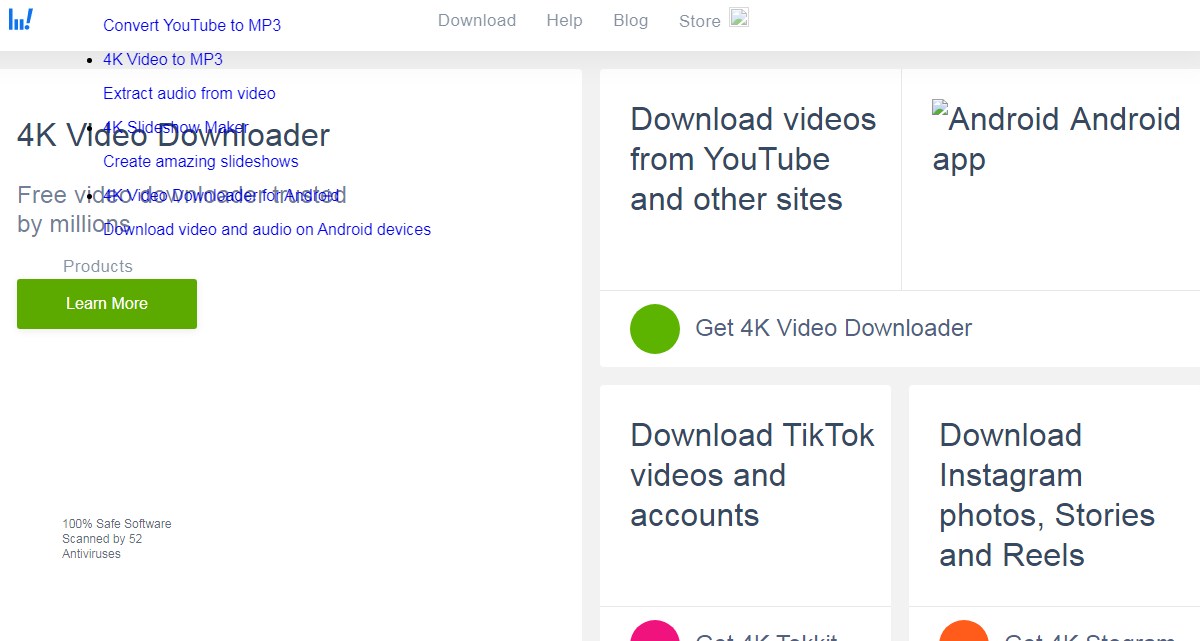Click the 100% Safe Software text
1200x641 pixels.
117,523
